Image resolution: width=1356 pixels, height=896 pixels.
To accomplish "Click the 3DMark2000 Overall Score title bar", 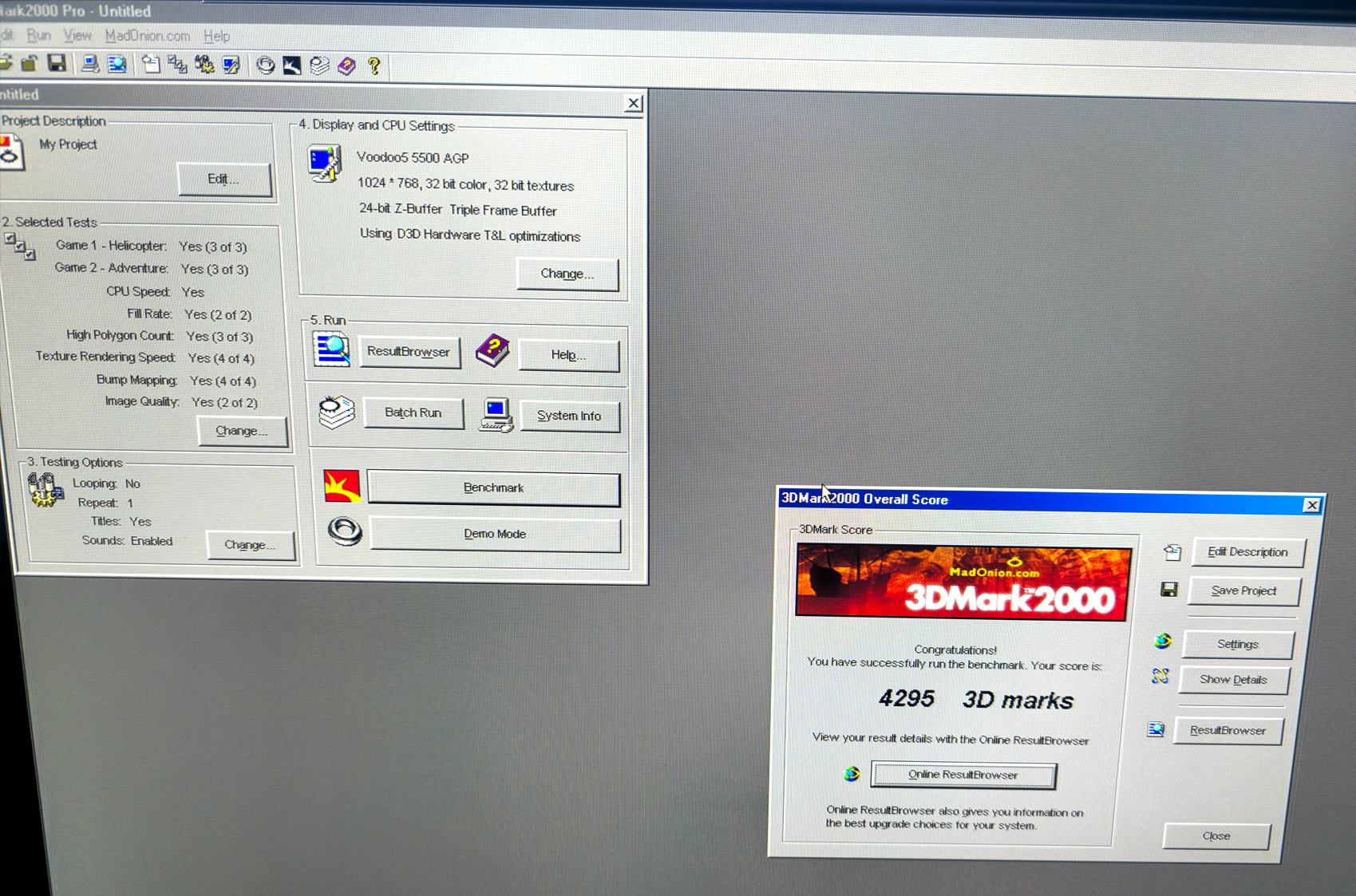I will click(1051, 501).
